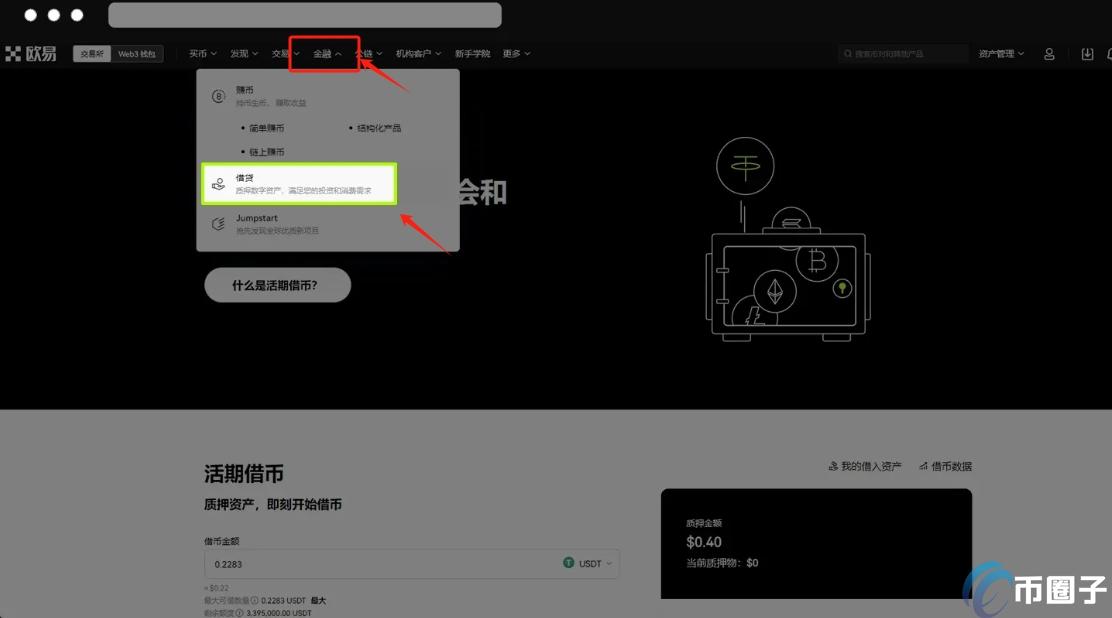The width and height of the screenshot is (1112, 618).
Task: Click the search box in header
Action: pyautogui.click(x=903, y=54)
